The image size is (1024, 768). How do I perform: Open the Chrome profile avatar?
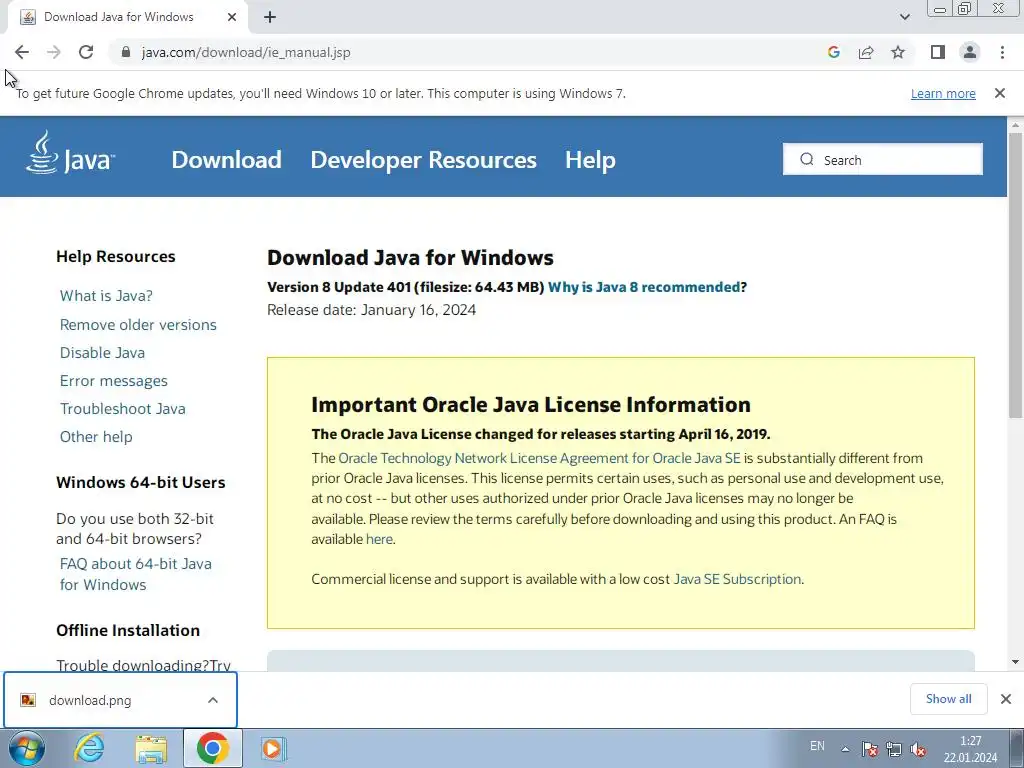[970, 52]
